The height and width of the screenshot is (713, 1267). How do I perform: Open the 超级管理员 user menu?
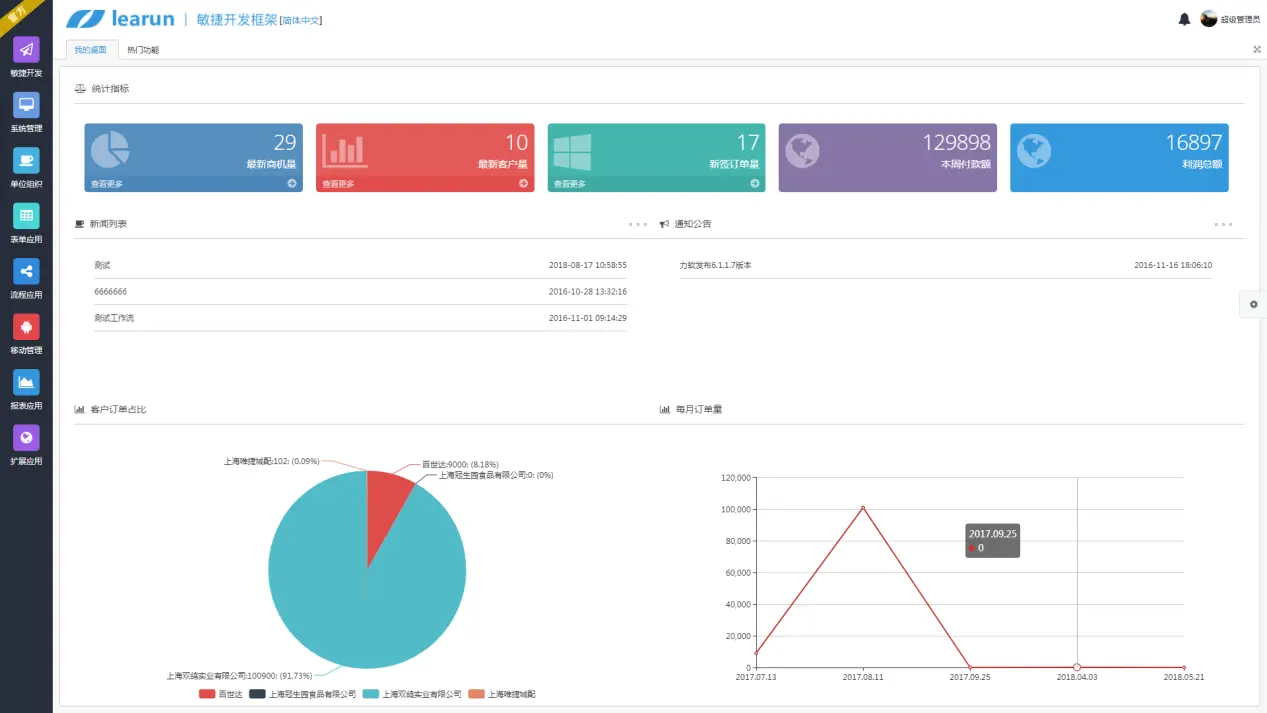[x=1240, y=19]
